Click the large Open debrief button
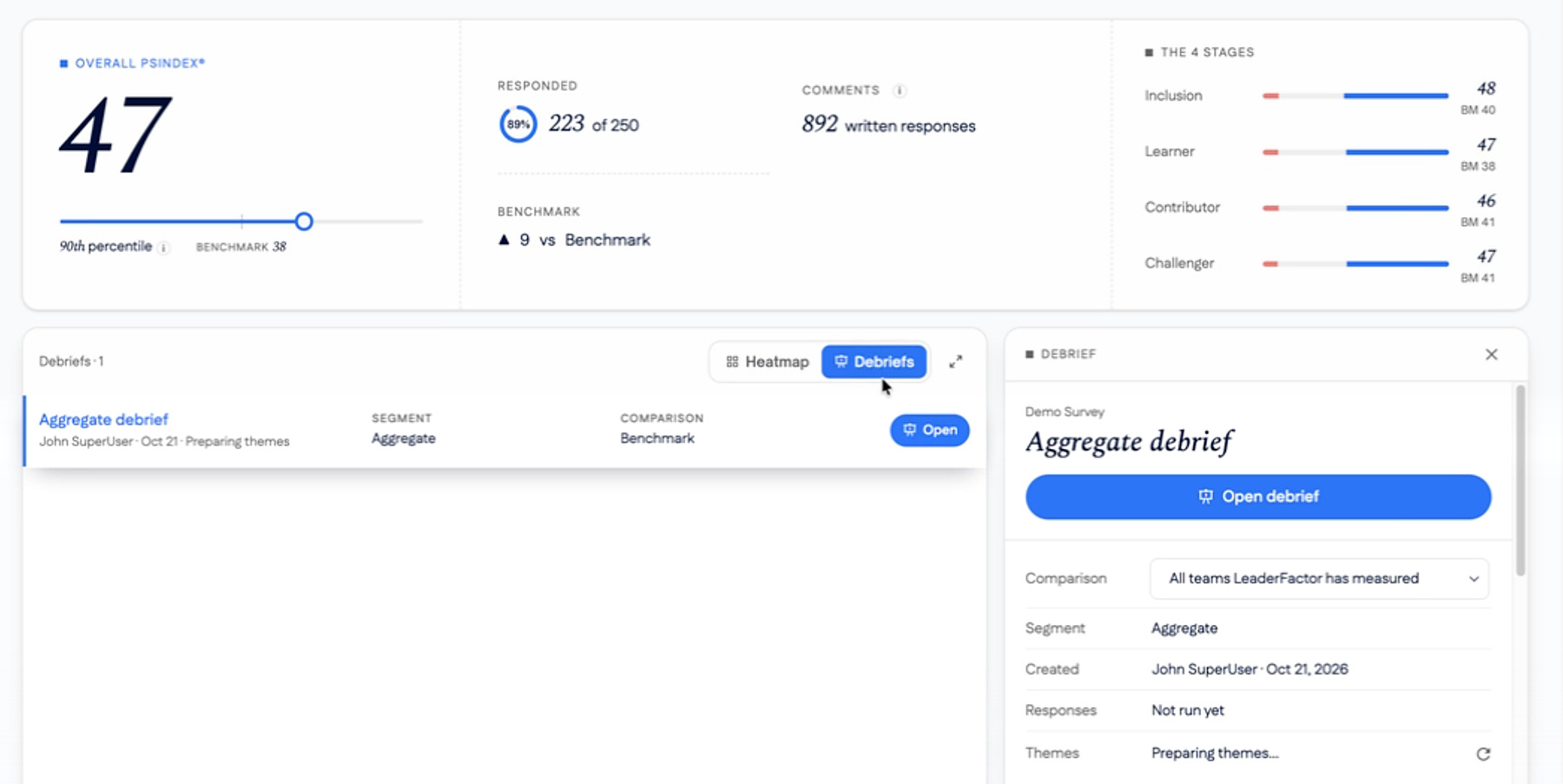 pos(1257,497)
